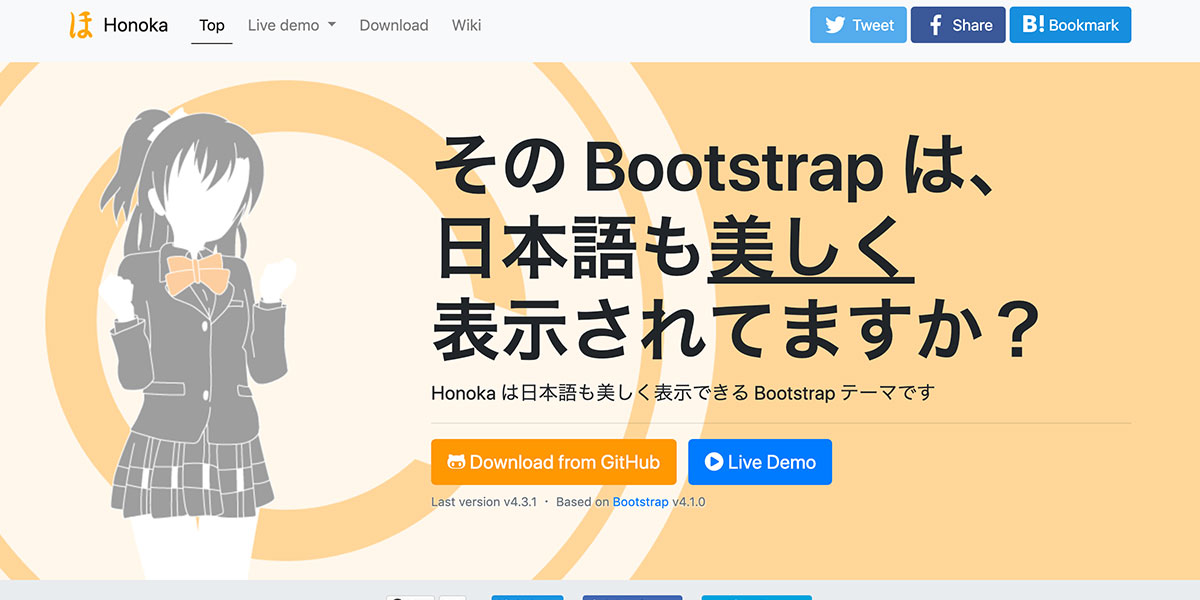Follow the blue Bootstrap hyperlink

pyautogui.click(x=640, y=502)
